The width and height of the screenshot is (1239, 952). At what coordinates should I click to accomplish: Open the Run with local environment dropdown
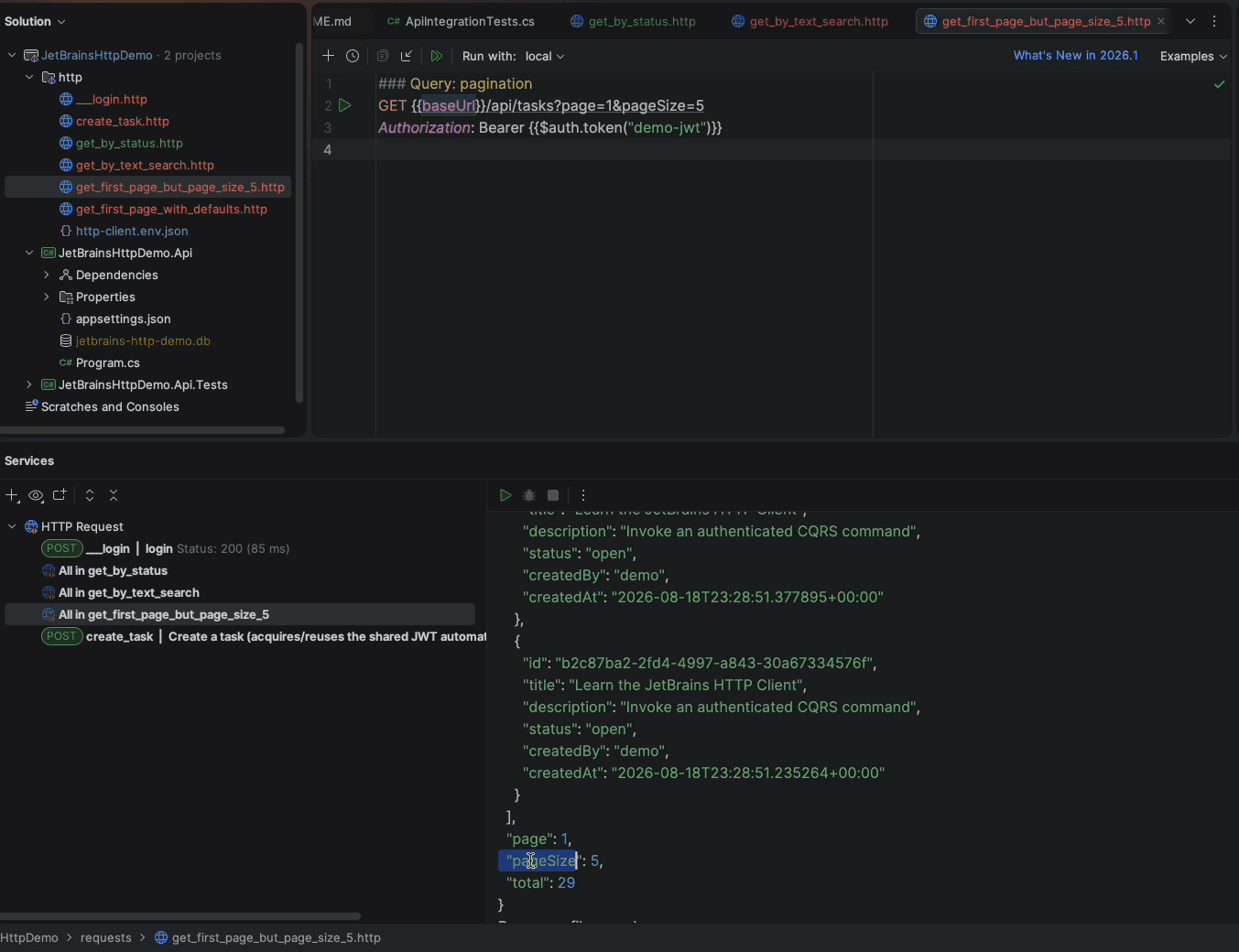click(x=545, y=56)
